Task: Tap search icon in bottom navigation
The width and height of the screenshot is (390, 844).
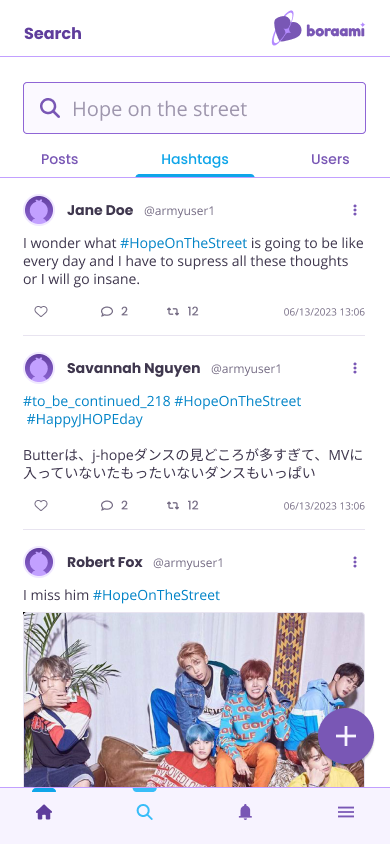Action: pos(144,812)
